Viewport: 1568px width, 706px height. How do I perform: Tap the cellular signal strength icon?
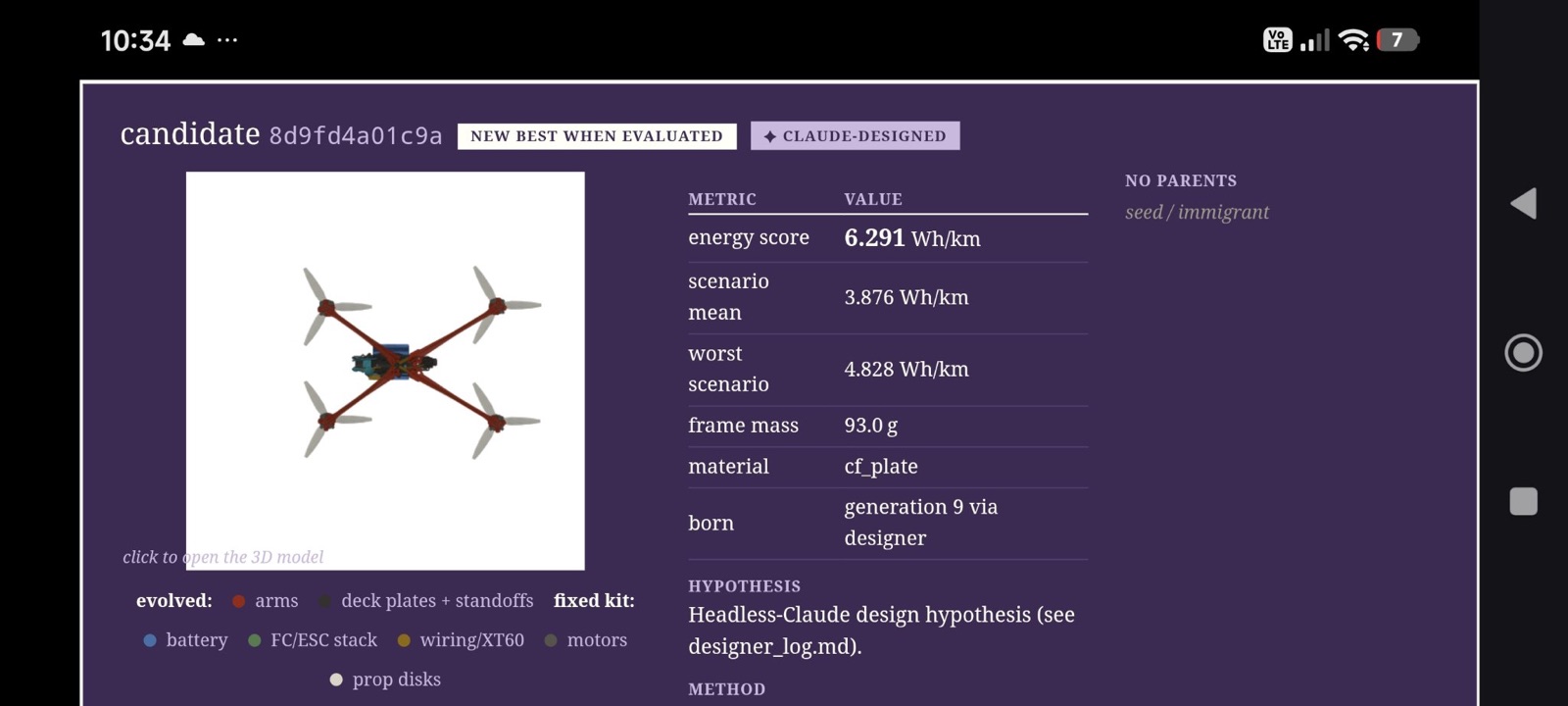point(1315,40)
